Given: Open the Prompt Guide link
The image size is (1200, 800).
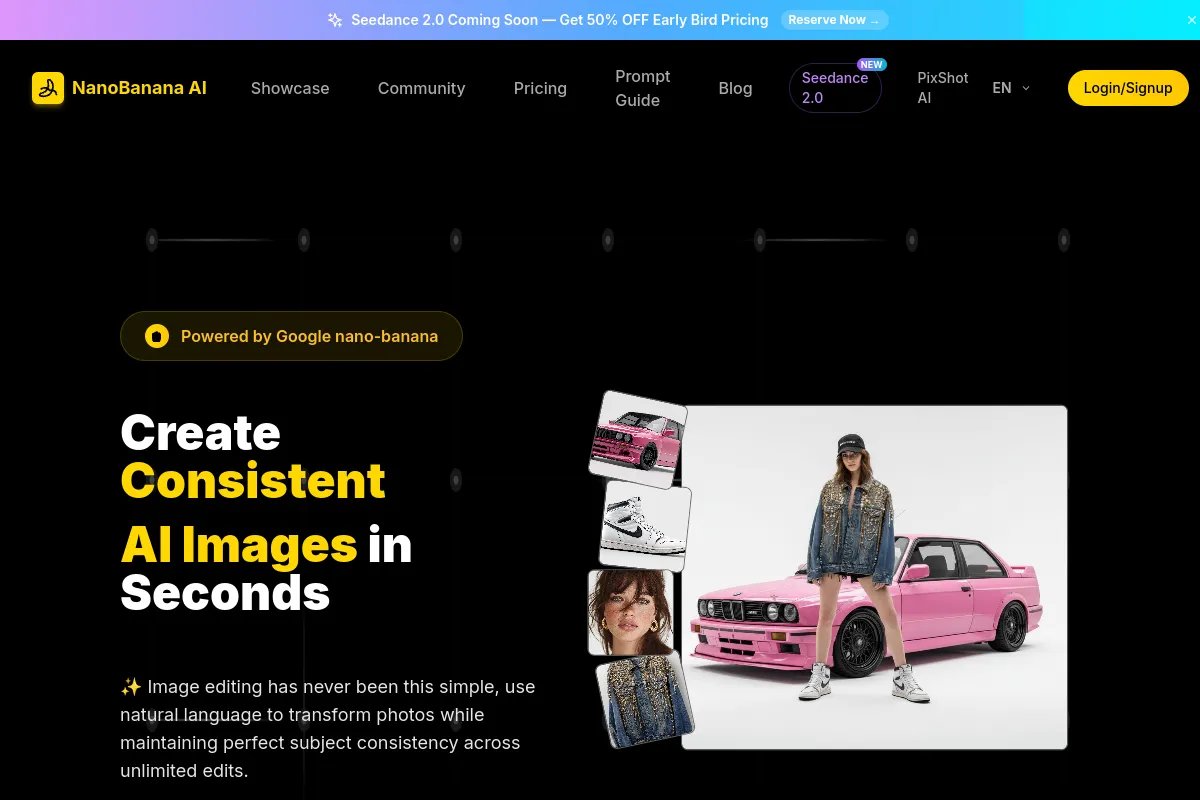Looking at the screenshot, I should pyautogui.click(x=642, y=88).
